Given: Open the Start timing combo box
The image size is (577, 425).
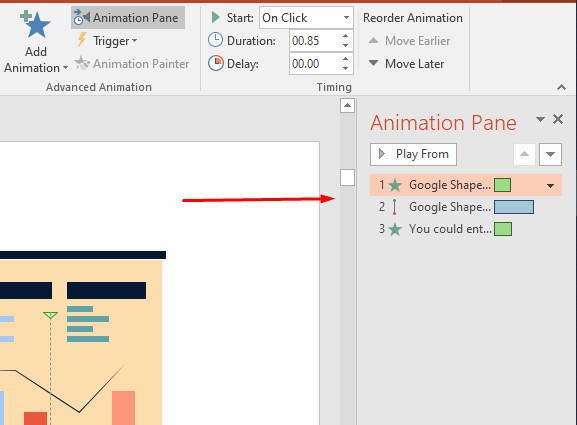Looking at the screenshot, I should tap(306, 17).
